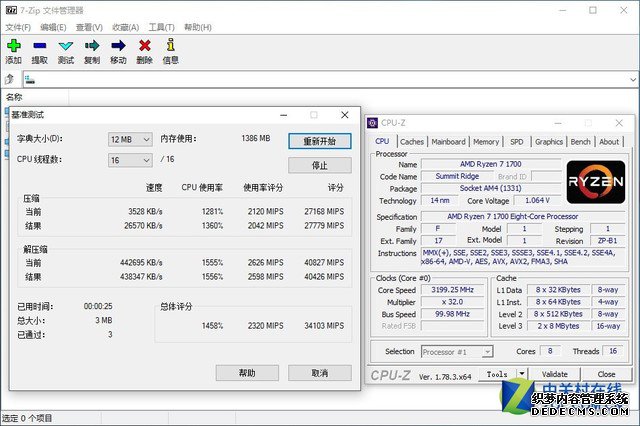Viewport: 640px width, 426px height.
Task: Click the status bar selected items text
Action: [27, 418]
